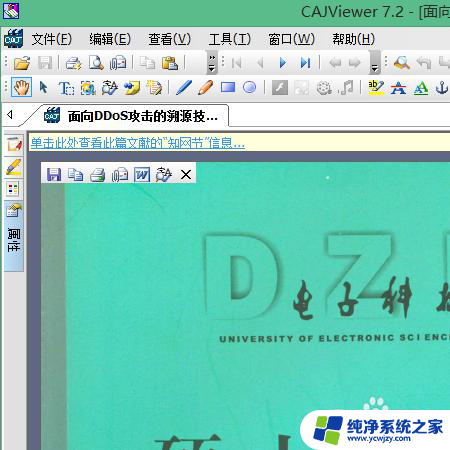Click the color list icon in left sidebar
This screenshot has height=450, width=450.
click(13, 189)
